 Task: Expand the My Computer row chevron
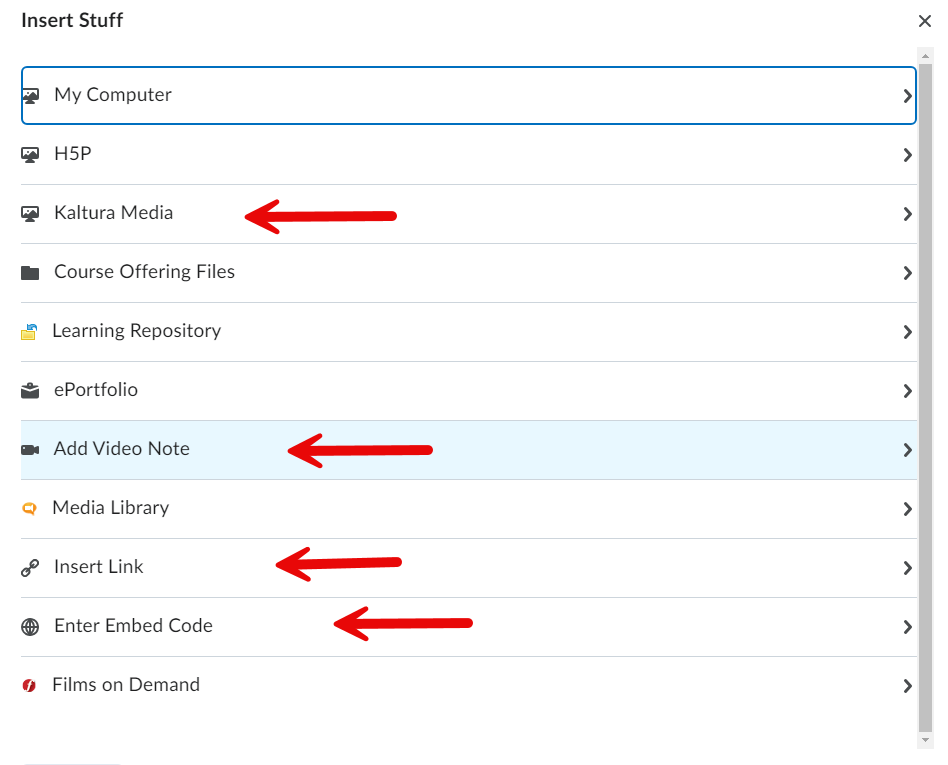click(907, 96)
